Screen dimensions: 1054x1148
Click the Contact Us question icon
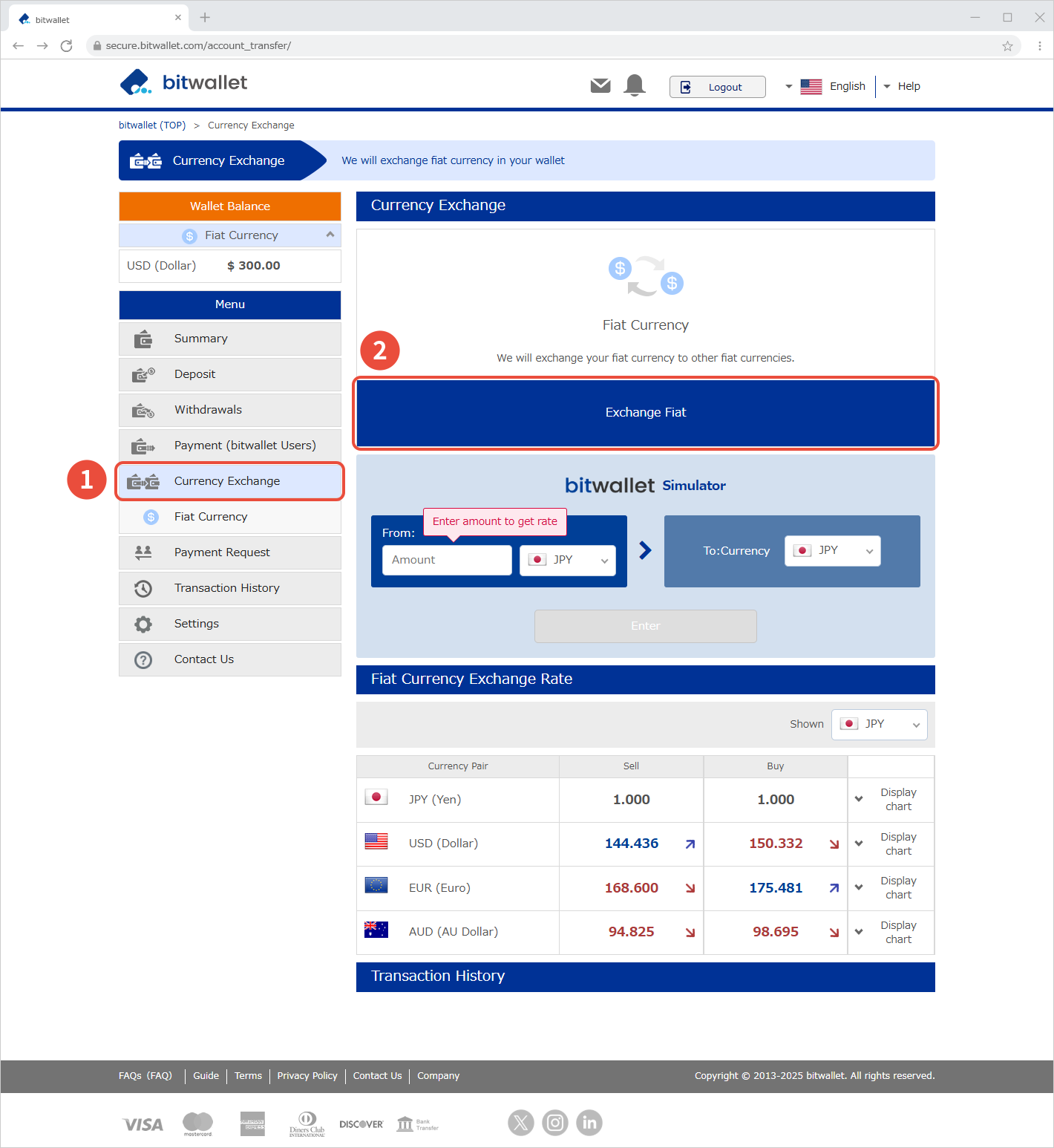pyautogui.click(x=143, y=660)
